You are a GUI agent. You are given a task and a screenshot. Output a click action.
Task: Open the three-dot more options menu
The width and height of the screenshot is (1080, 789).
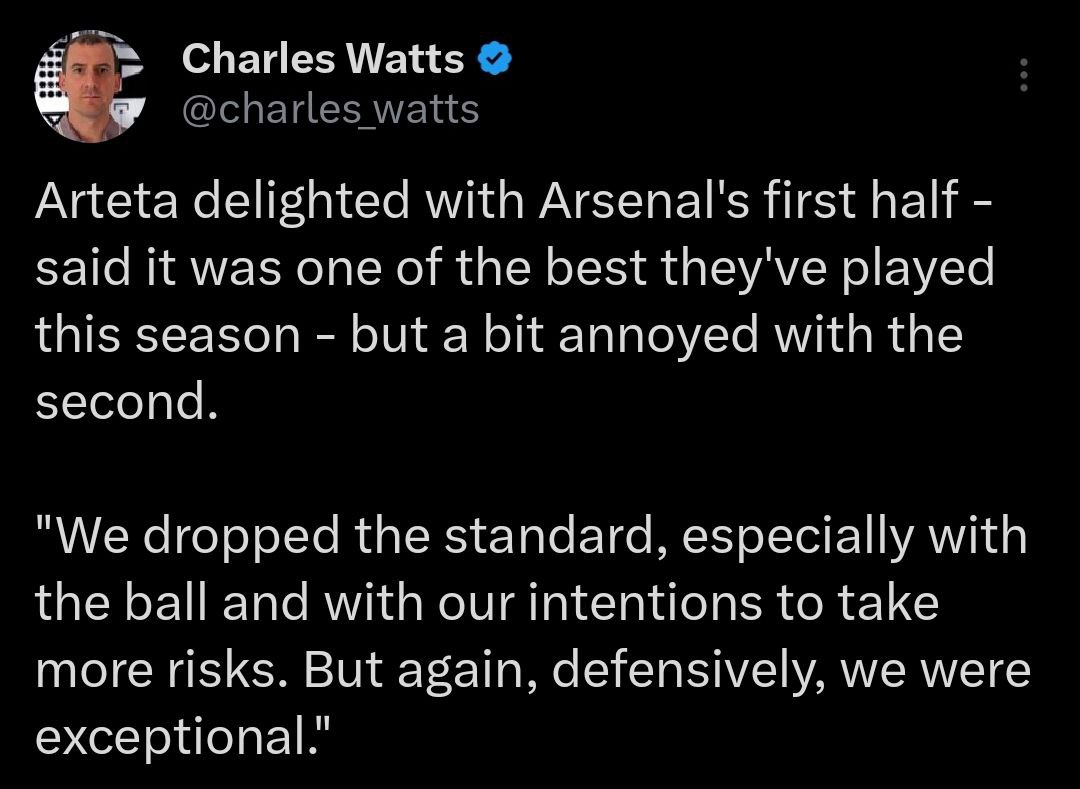pos(1022,74)
